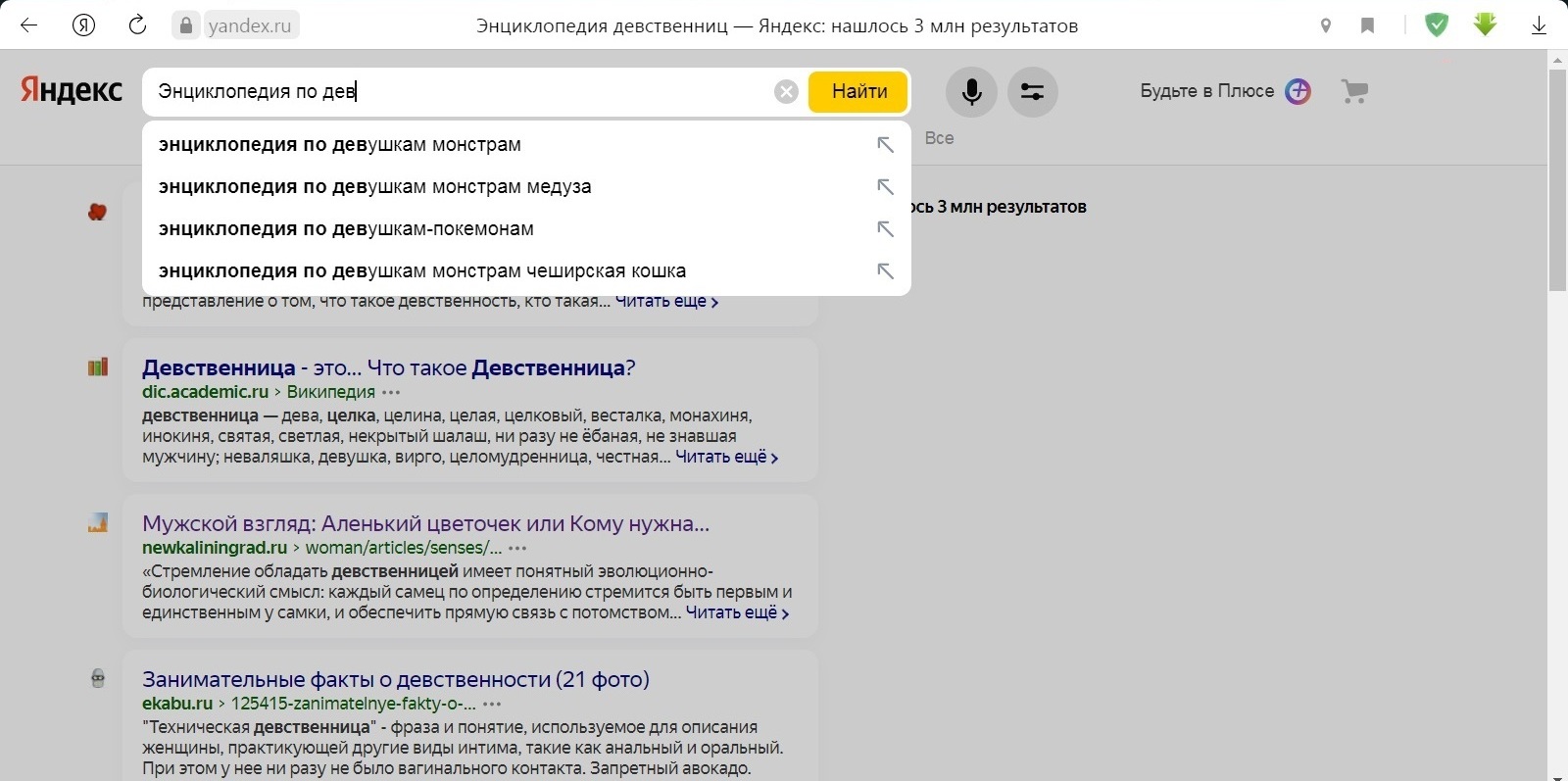Go back with the browser back arrow
Image resolution: width=1568 pixels, height=781 pixels.
click(x=29, y=25)
